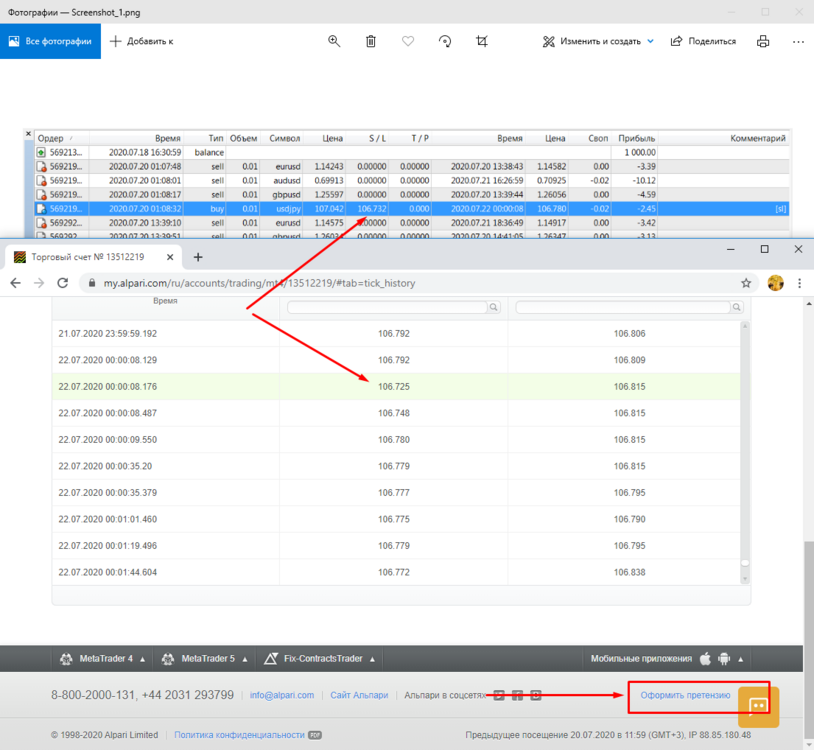Open a new browser tab

(x=198, y=257)
